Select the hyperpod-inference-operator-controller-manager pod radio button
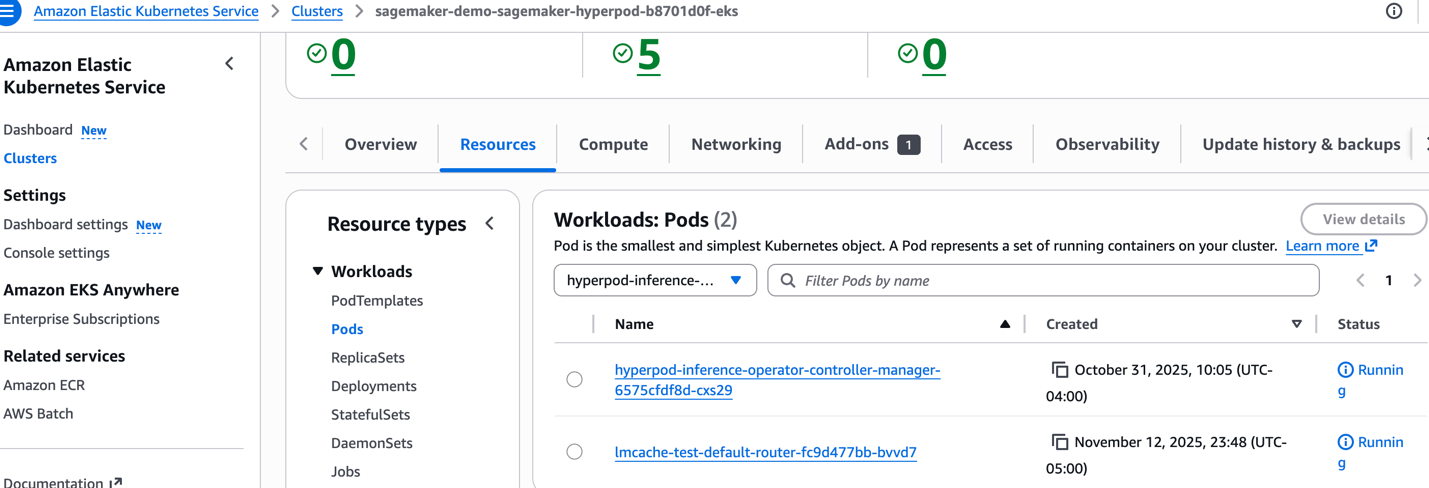The height and width of the screenshot is (488, 1429). pyautogui.click(x=574, y=379)
